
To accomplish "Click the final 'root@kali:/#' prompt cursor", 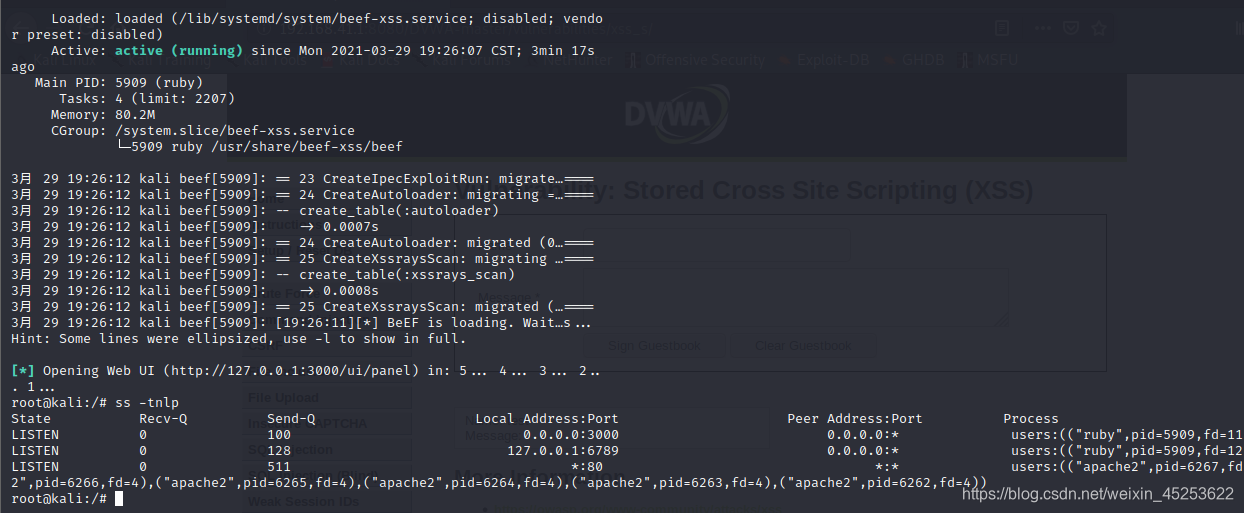I will pos(119,498).
